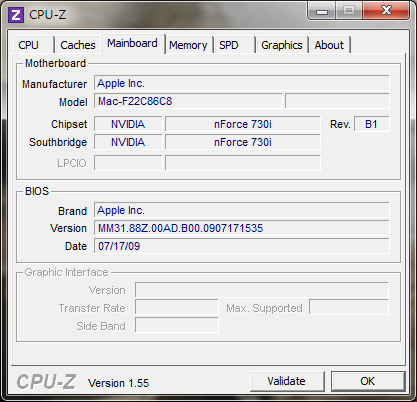The height and width of the screenshot is (402, 417).
Task: Open the Caches tab
Action: [x=78, y=45]
